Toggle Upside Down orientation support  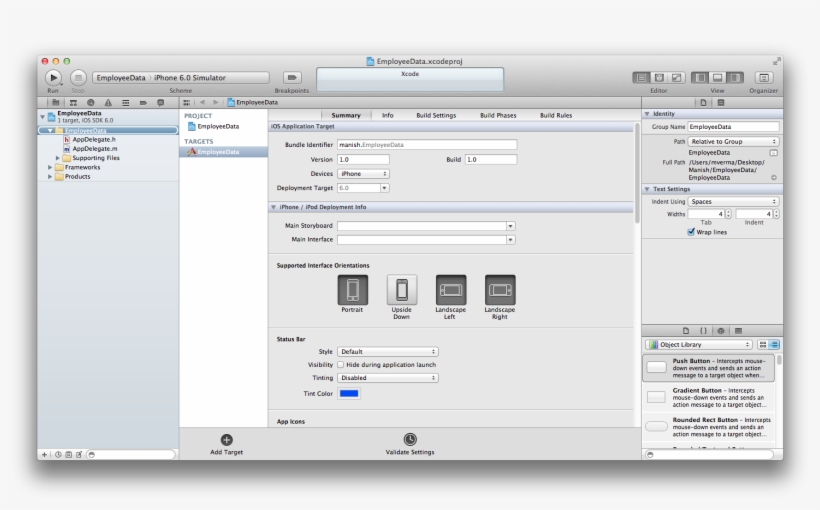pyautogui.click(x=402, y=290)
